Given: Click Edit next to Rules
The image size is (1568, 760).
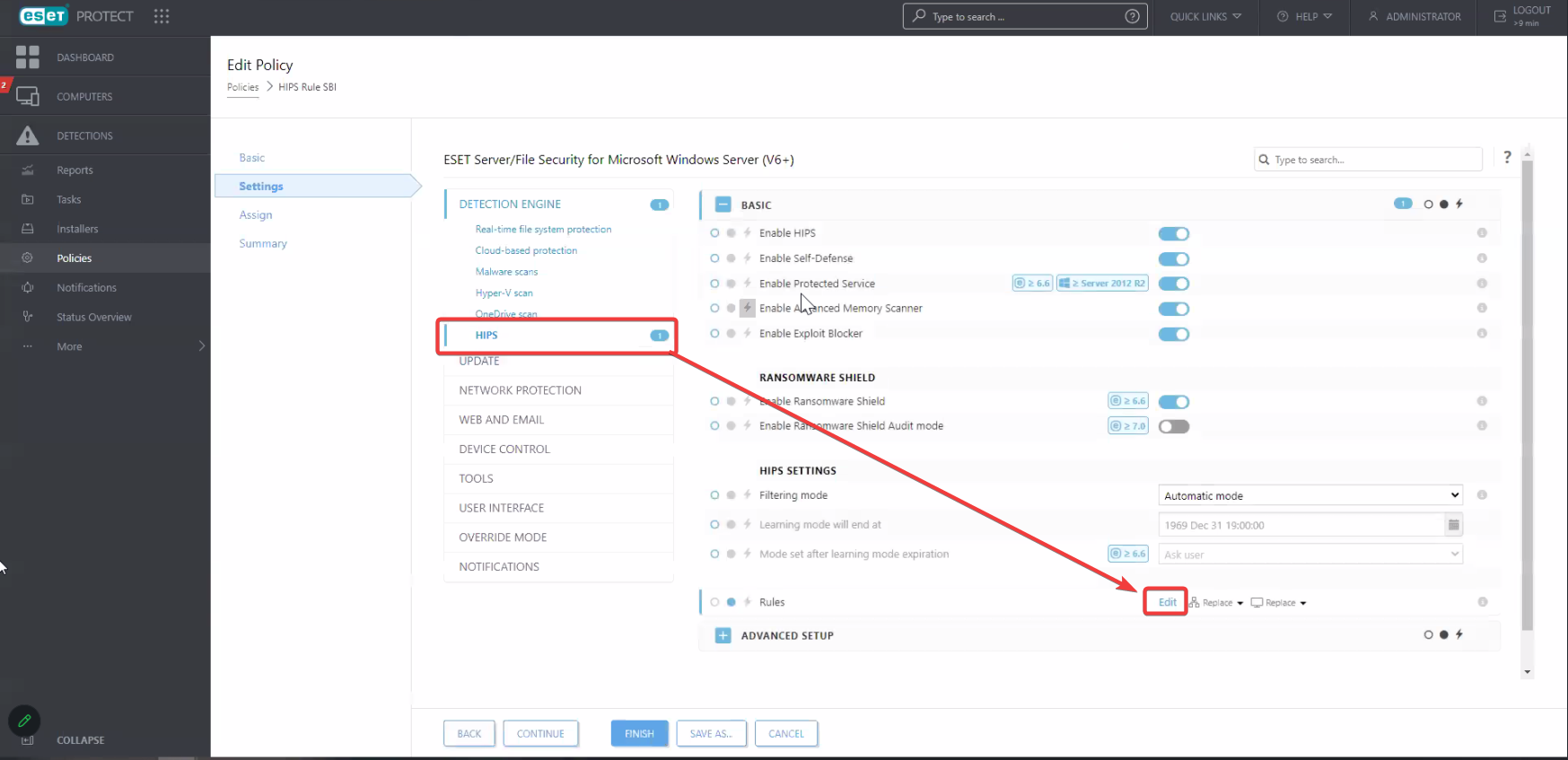Looking at the screenshot, I should click(x=1167, y=602).
